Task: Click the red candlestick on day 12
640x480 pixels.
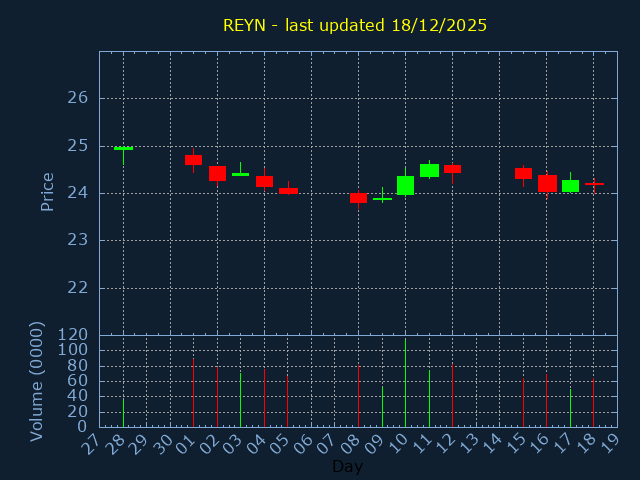Action: point(452,169)
